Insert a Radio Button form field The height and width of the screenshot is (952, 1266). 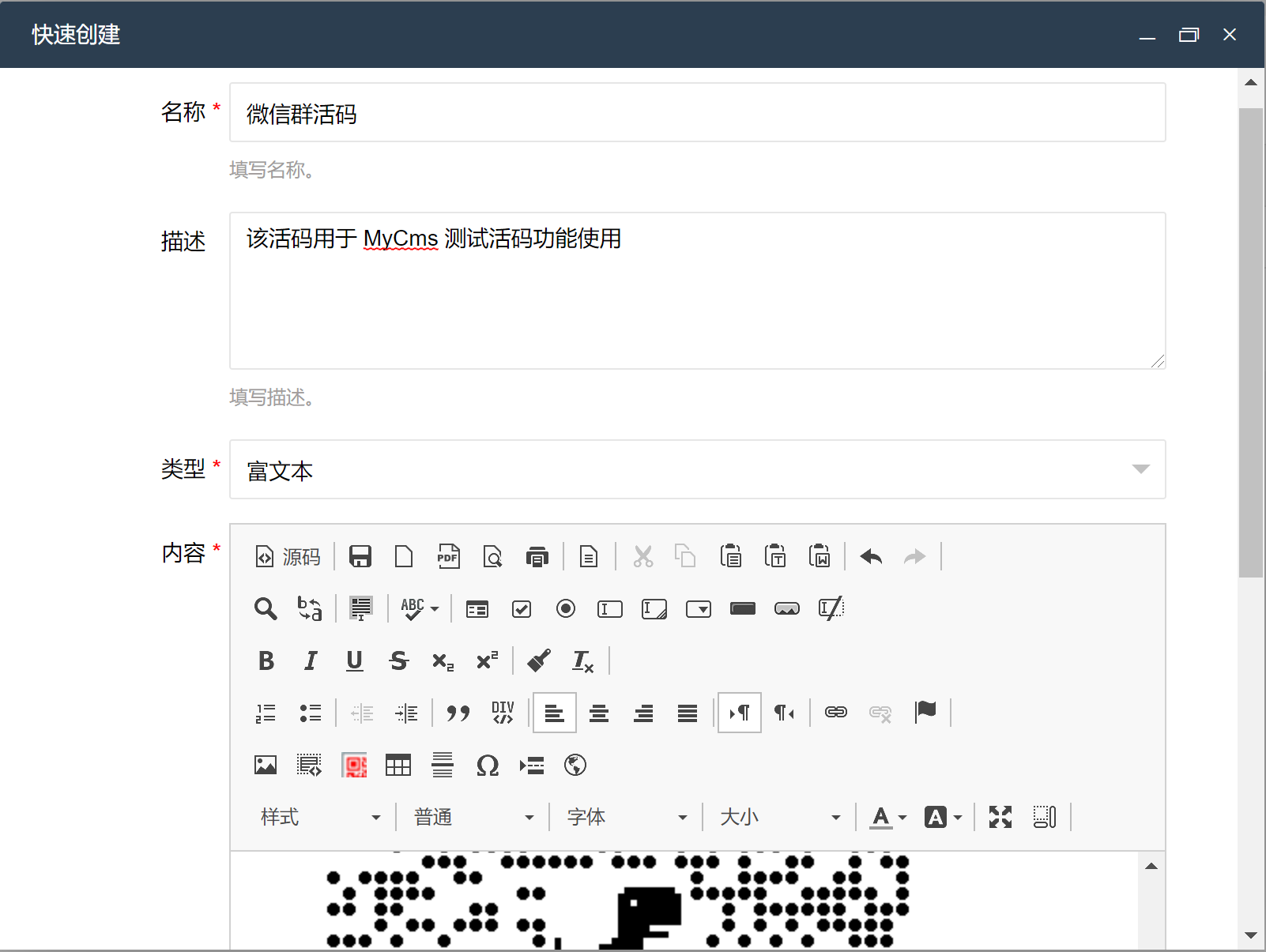point(566,609)
